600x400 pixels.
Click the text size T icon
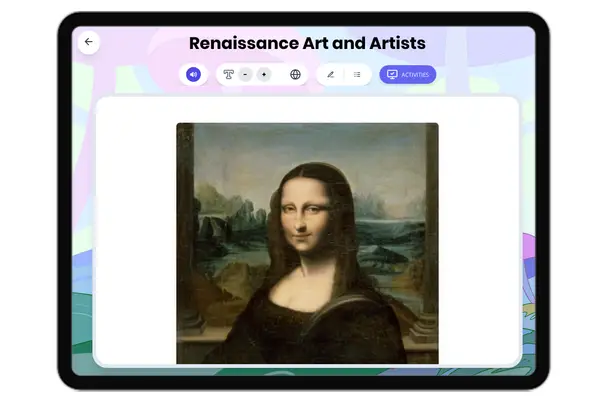(x=229, y=74)
